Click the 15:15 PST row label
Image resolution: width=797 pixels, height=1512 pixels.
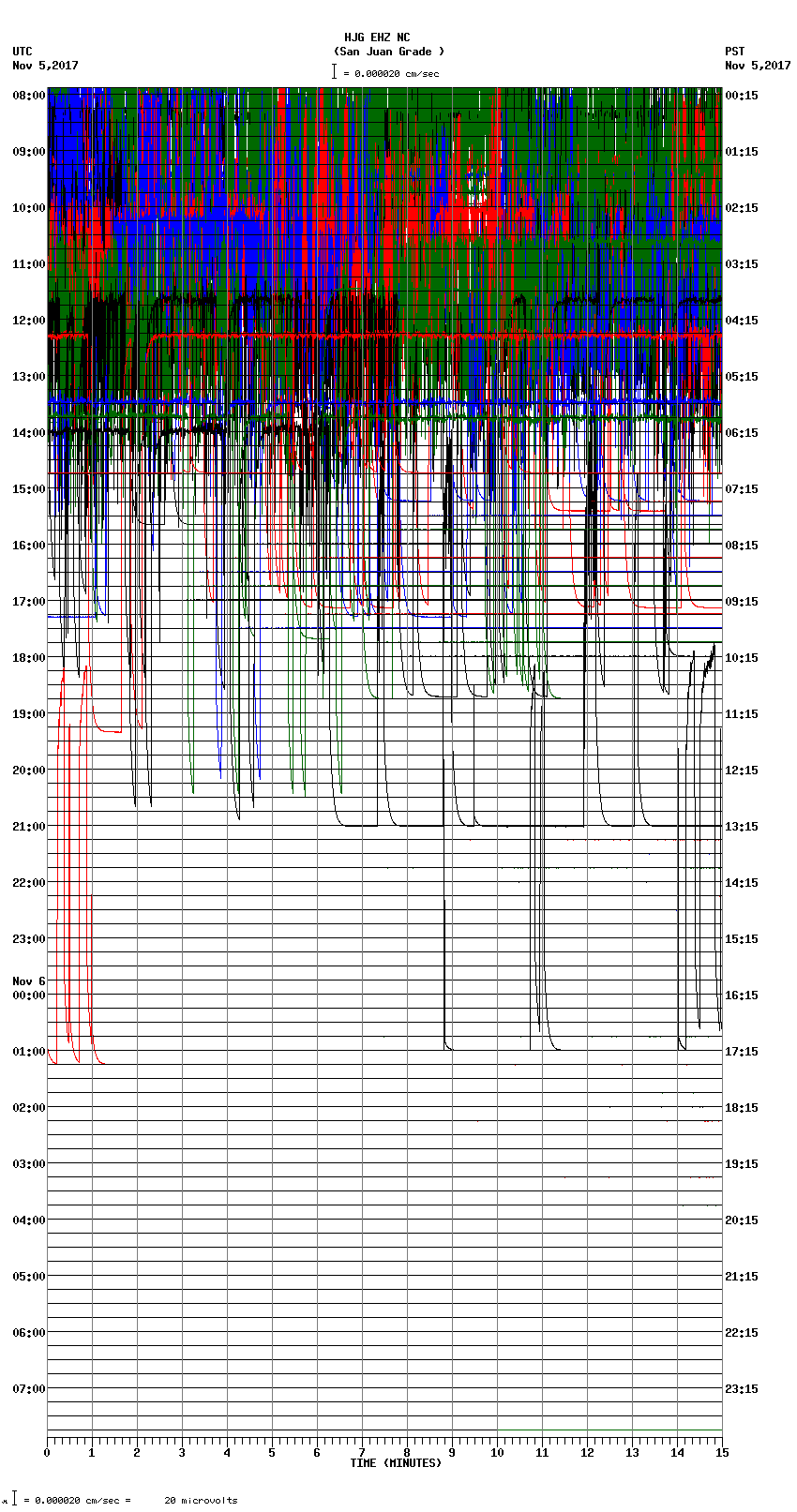742,939
